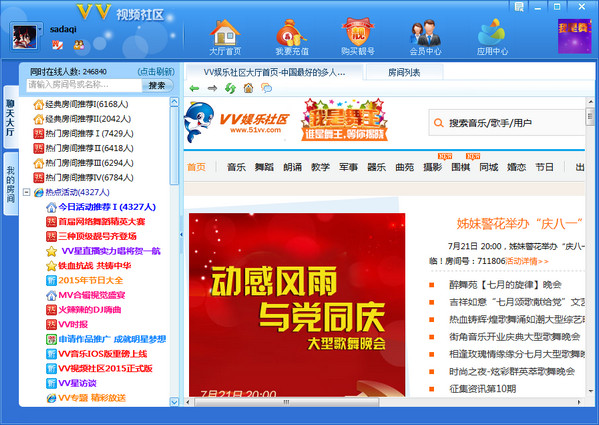Click 围棋 in site navigation
This screenshot has width=599, height=425.
461,167
